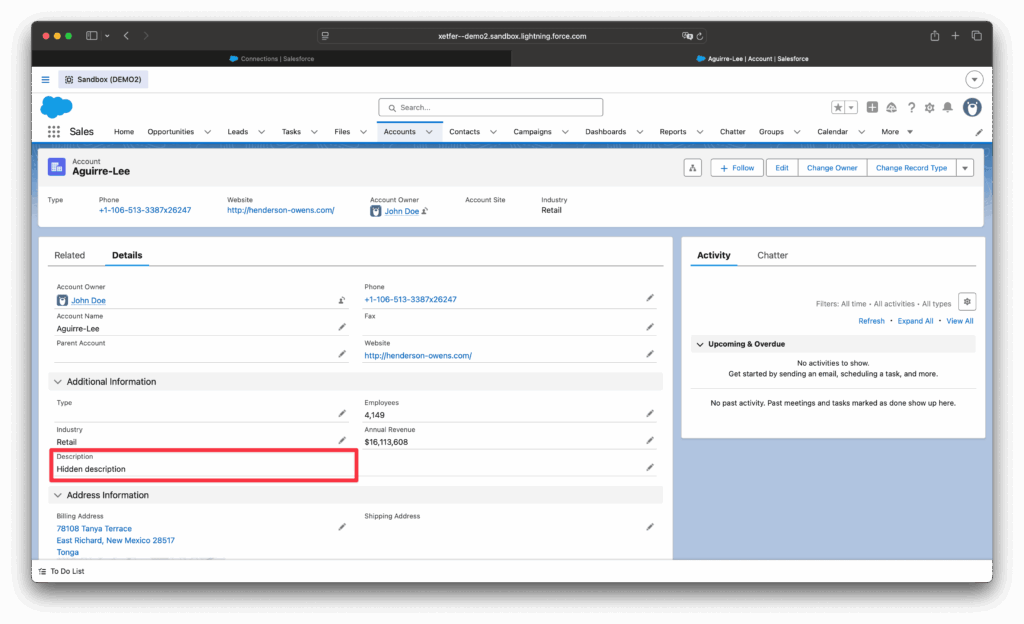Viewport: 1024px width, 624px height.
Task: Open Global Actions plus icon
Action: pos(872,107)
